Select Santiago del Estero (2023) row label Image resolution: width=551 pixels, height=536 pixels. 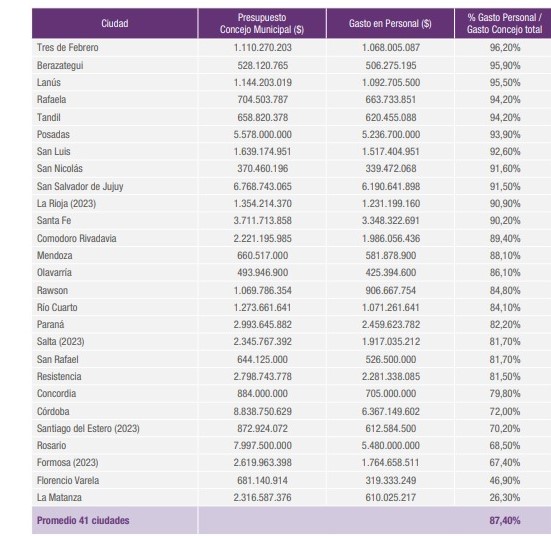88,428
